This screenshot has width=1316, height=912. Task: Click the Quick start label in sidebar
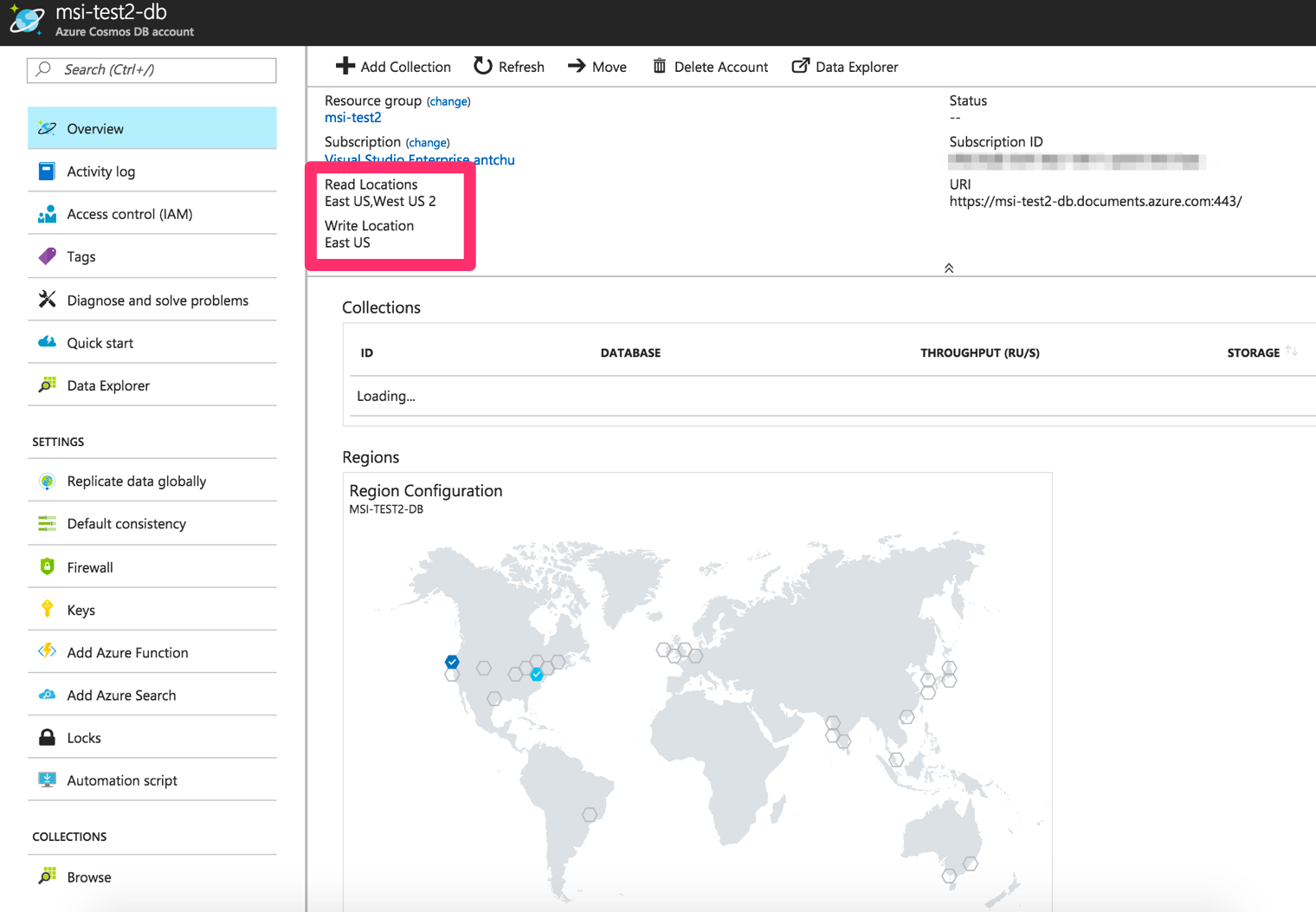(x=100, y=343)
